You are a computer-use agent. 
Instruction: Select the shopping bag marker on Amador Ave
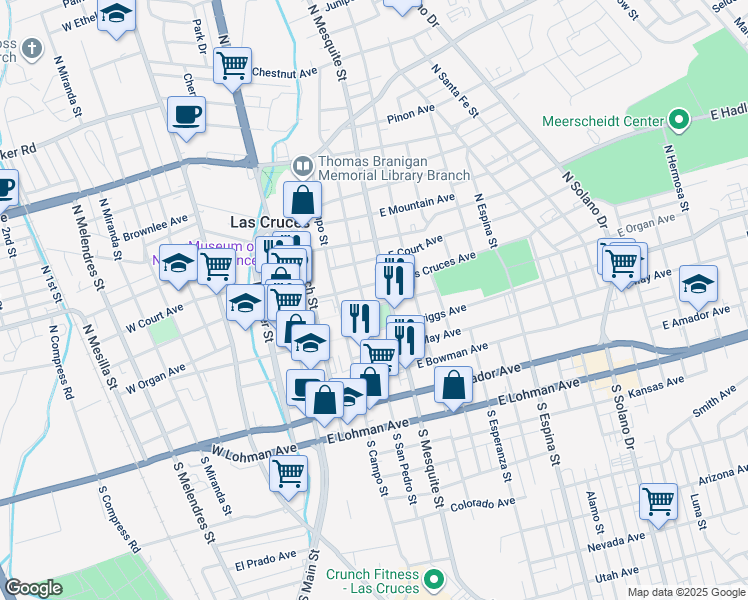point(454,385)
